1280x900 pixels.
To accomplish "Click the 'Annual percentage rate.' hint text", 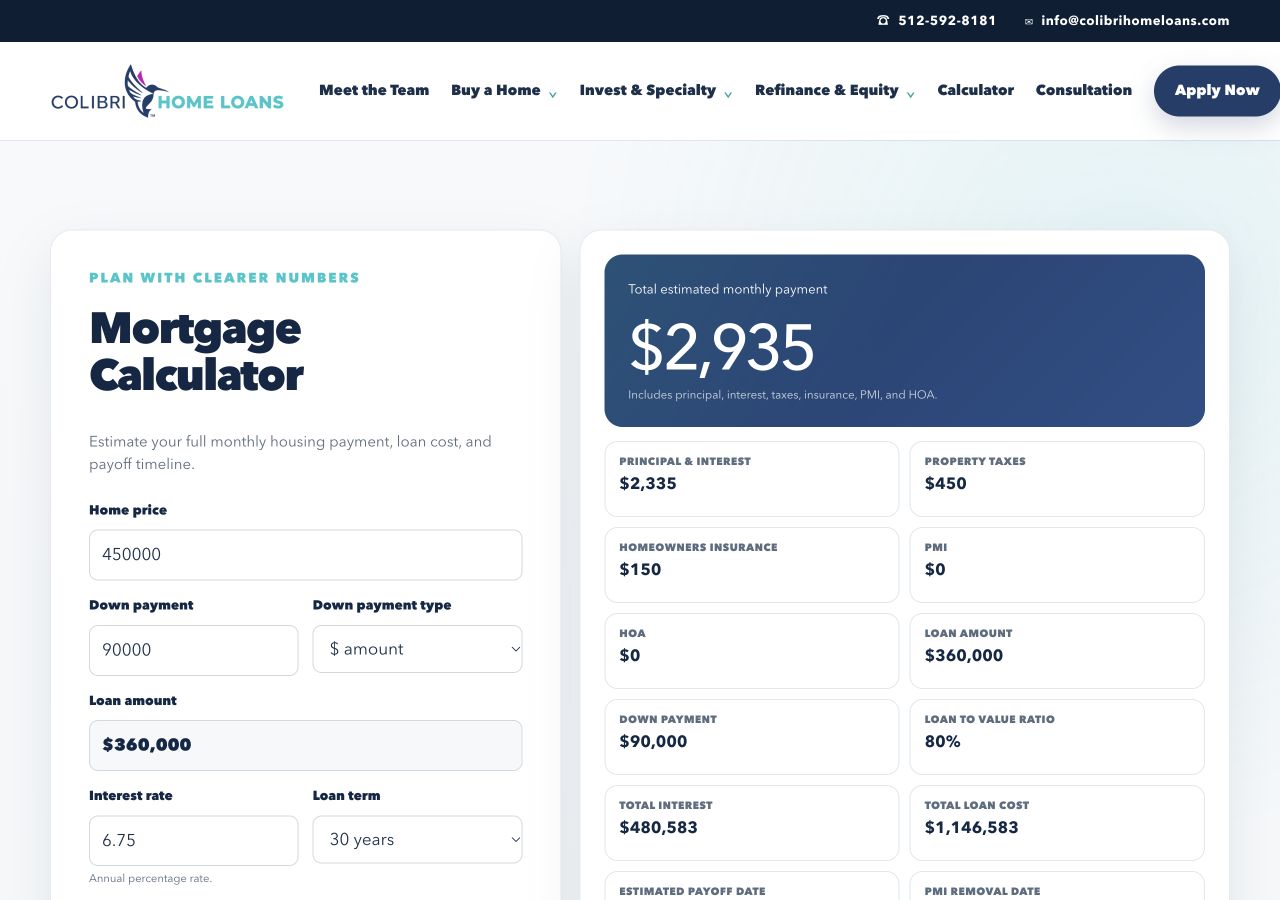I will pyautogui.click(x=150, y=879).
